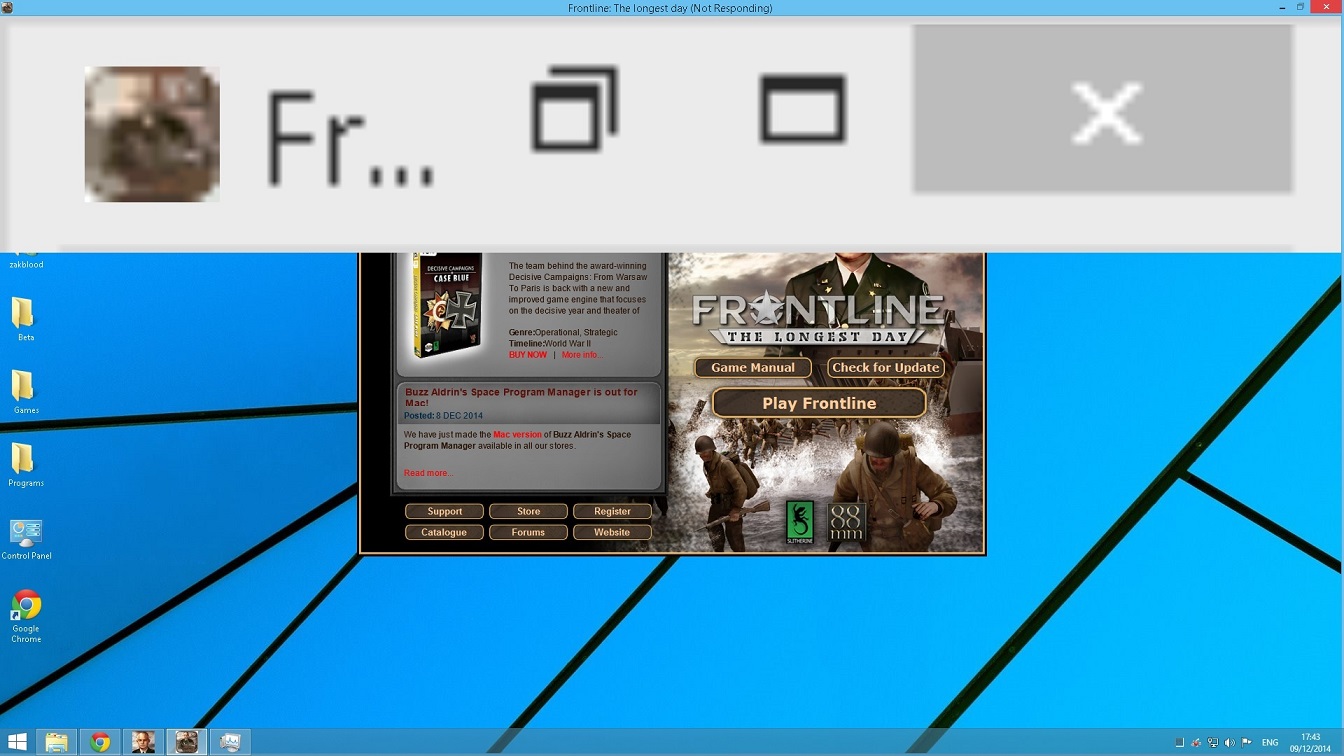This screenshot has width=1344, height=756.
Task: Click the 'Genre:Operational, Strategic' text
Action: pos(563,332)
